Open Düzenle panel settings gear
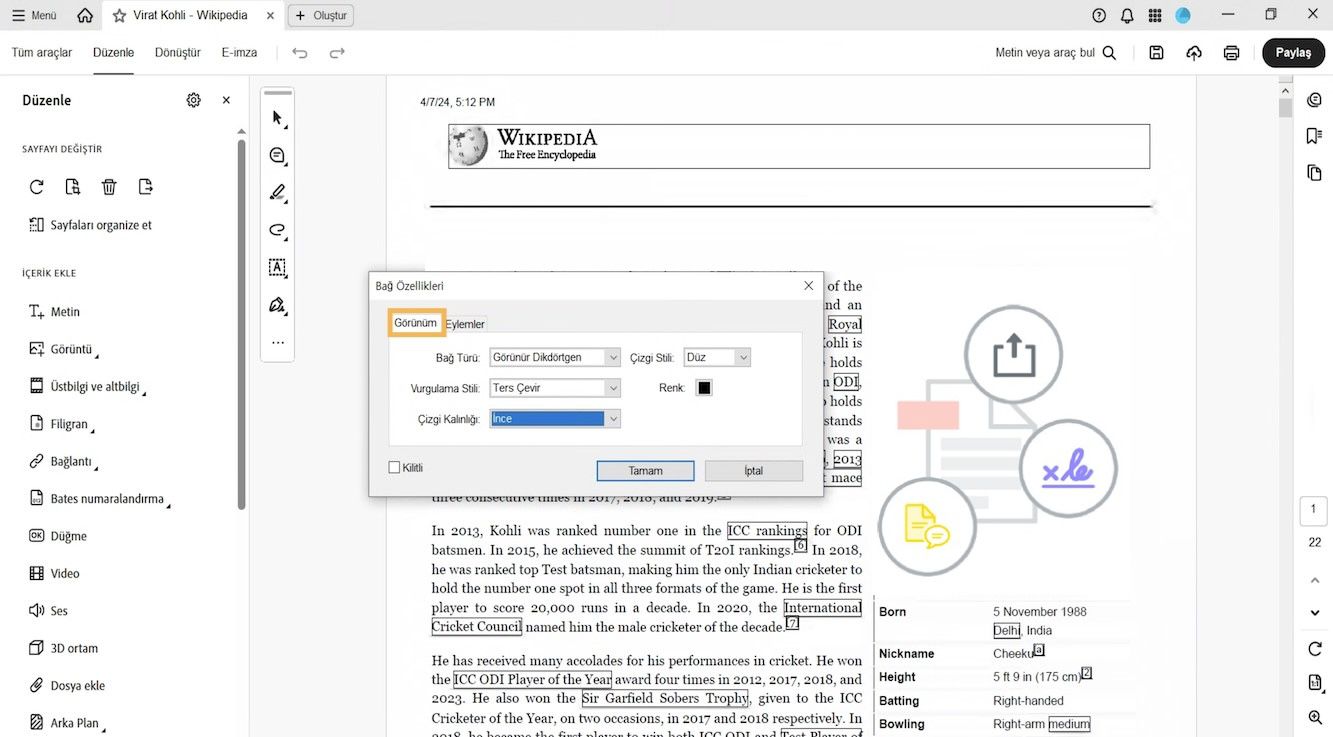Image resolution: width=1333 pixels, height=737 pixels. (194, 100)
